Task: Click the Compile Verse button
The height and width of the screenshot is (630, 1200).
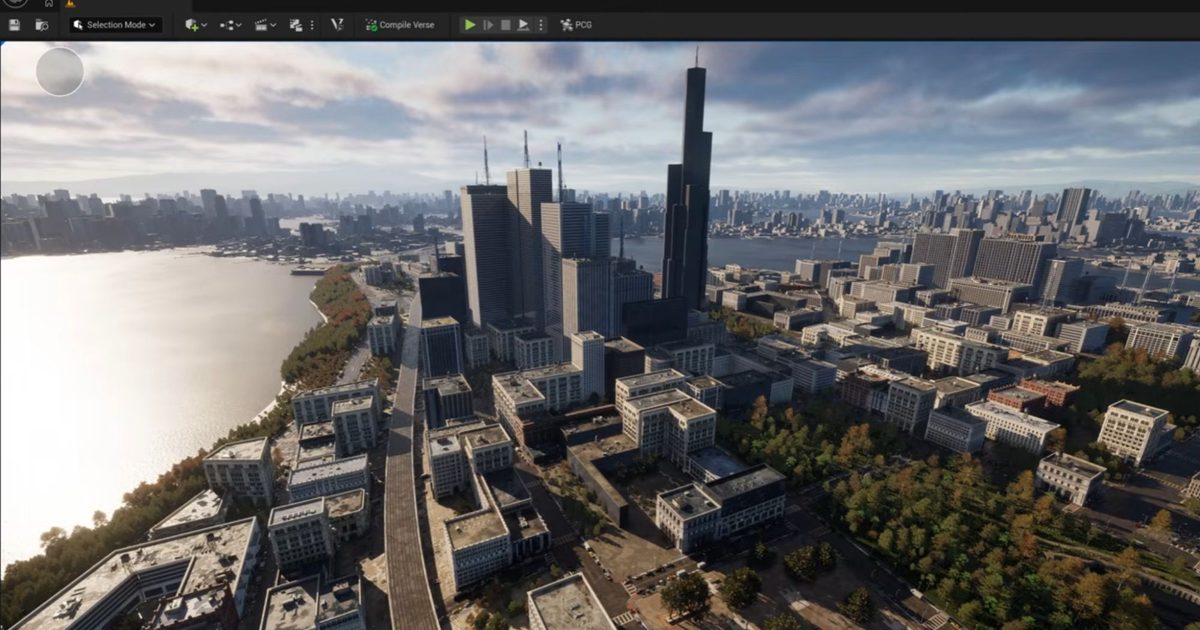Action: [400, 25]
